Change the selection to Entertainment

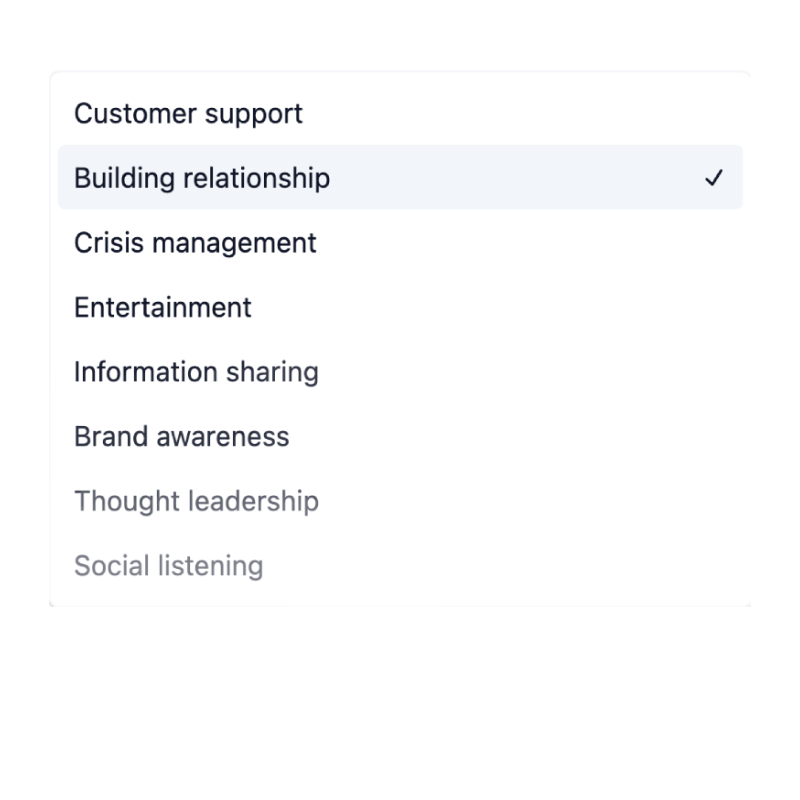[163, 307]
